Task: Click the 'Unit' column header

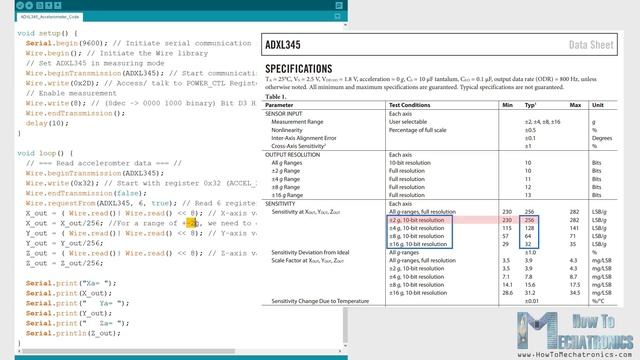Action: [x=598, y=105]
